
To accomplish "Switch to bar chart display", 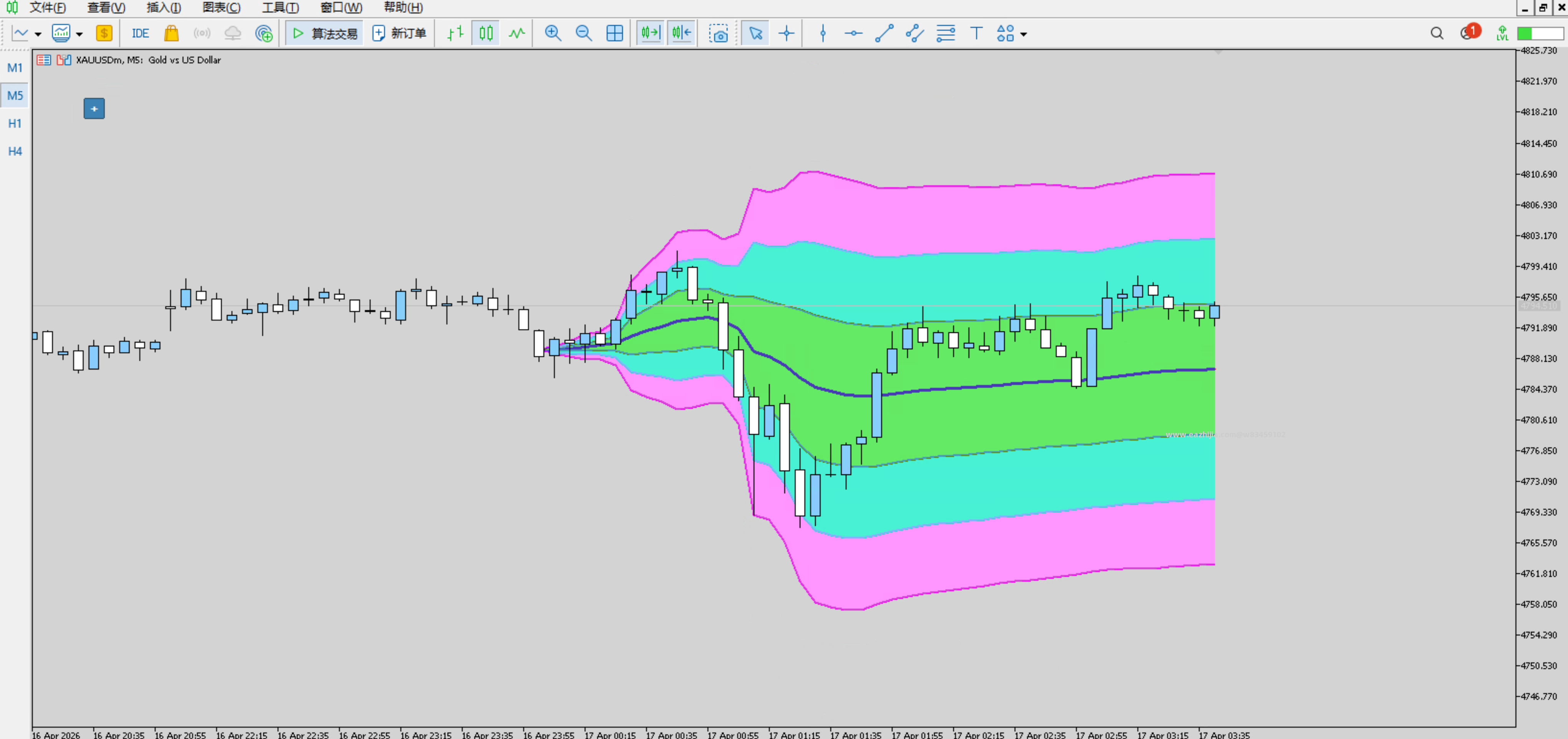I will pyautogui.click(x=455, y=33).
